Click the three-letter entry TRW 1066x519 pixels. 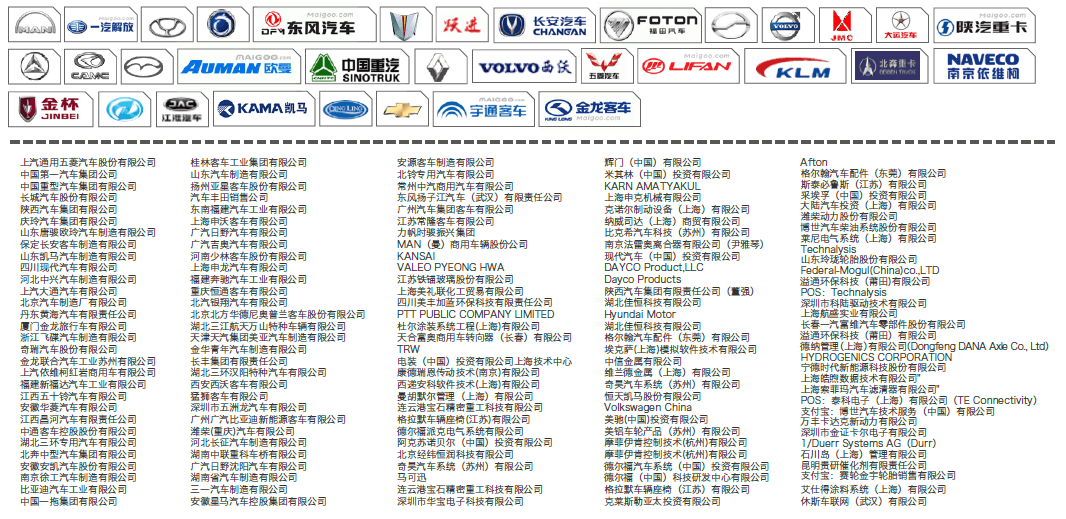pos(409,349)
